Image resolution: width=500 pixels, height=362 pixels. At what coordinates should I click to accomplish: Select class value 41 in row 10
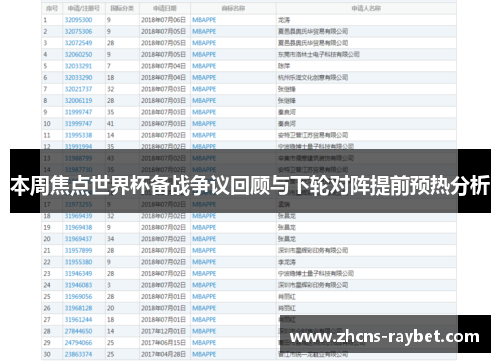(110, 124)
